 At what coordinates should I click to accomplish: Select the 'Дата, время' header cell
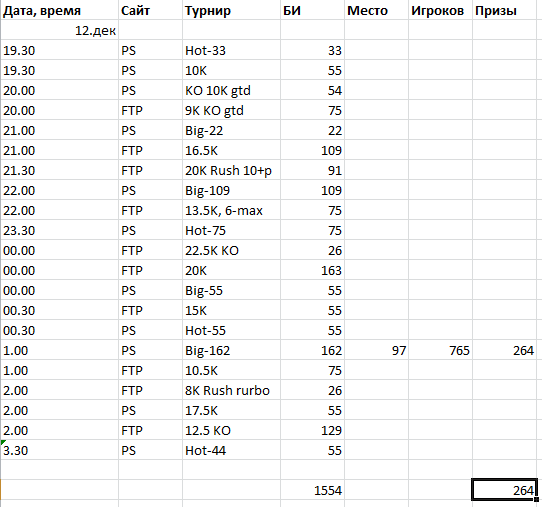(59, 10)
